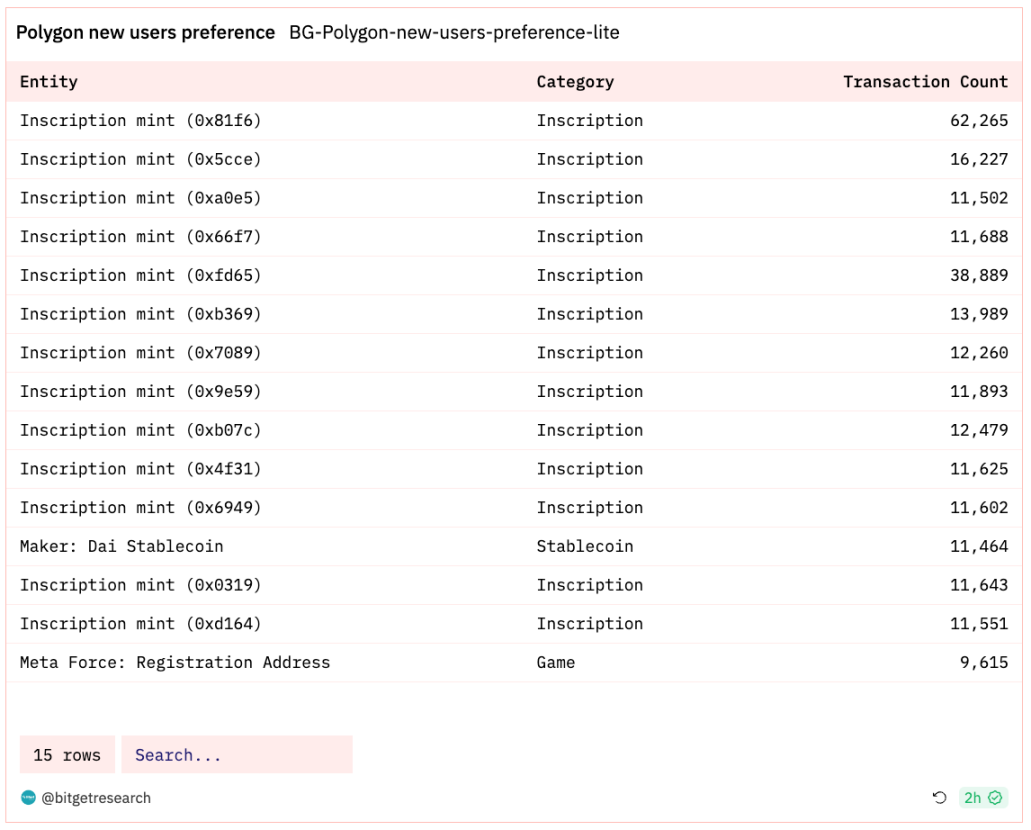Click the 12,260 transaction count value
This screenshot has width=1031, height=830.
978,353
